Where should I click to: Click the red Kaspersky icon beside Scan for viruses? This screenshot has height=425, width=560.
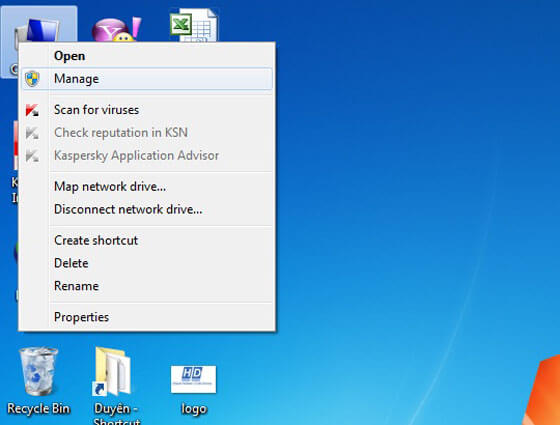[32, 110]
